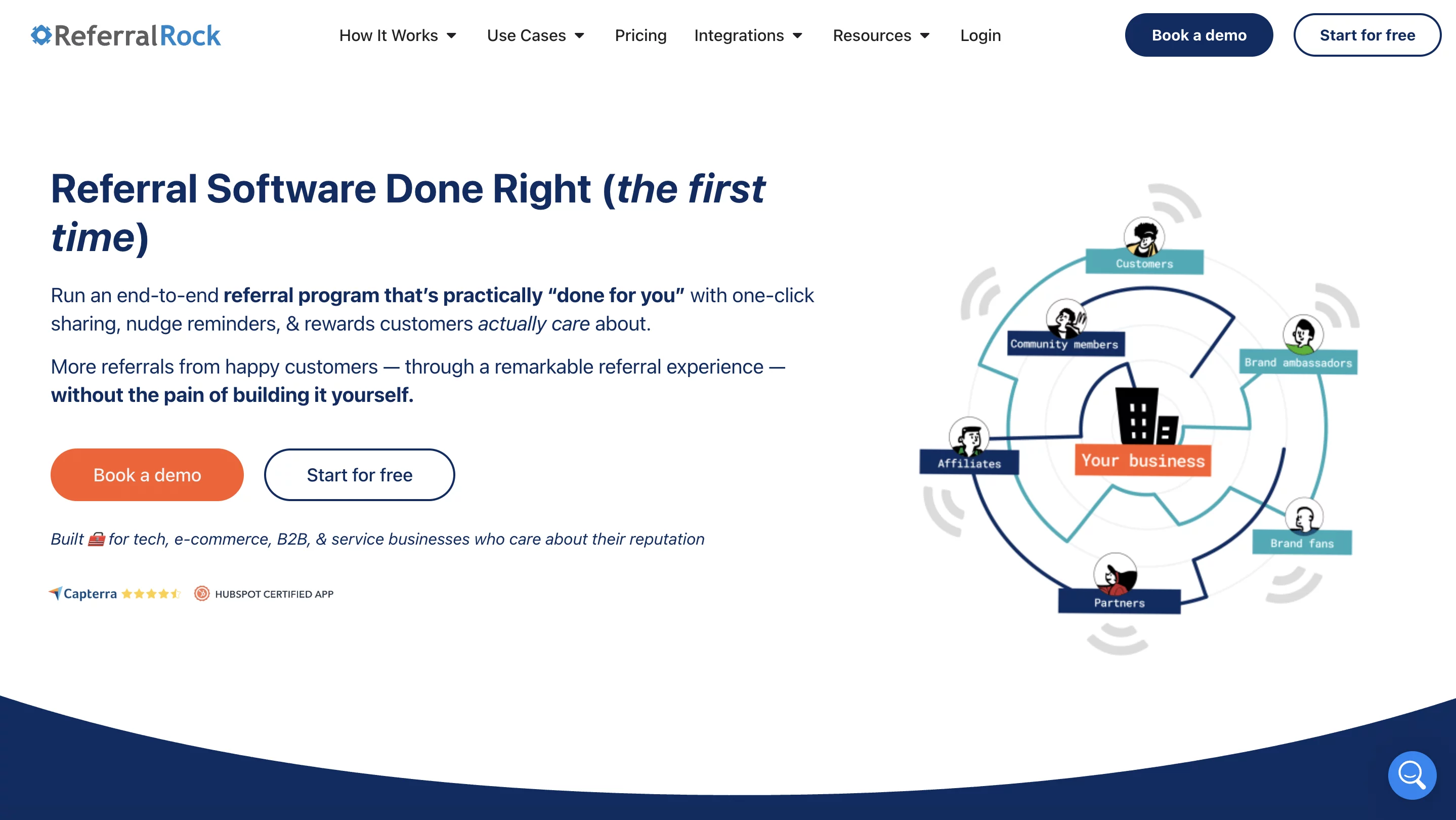Click the HubSpot certified app badge icon
Image resolution: width=1456 pixels, height=820 pixels.
pyautogui.click(x=202, y=593)
